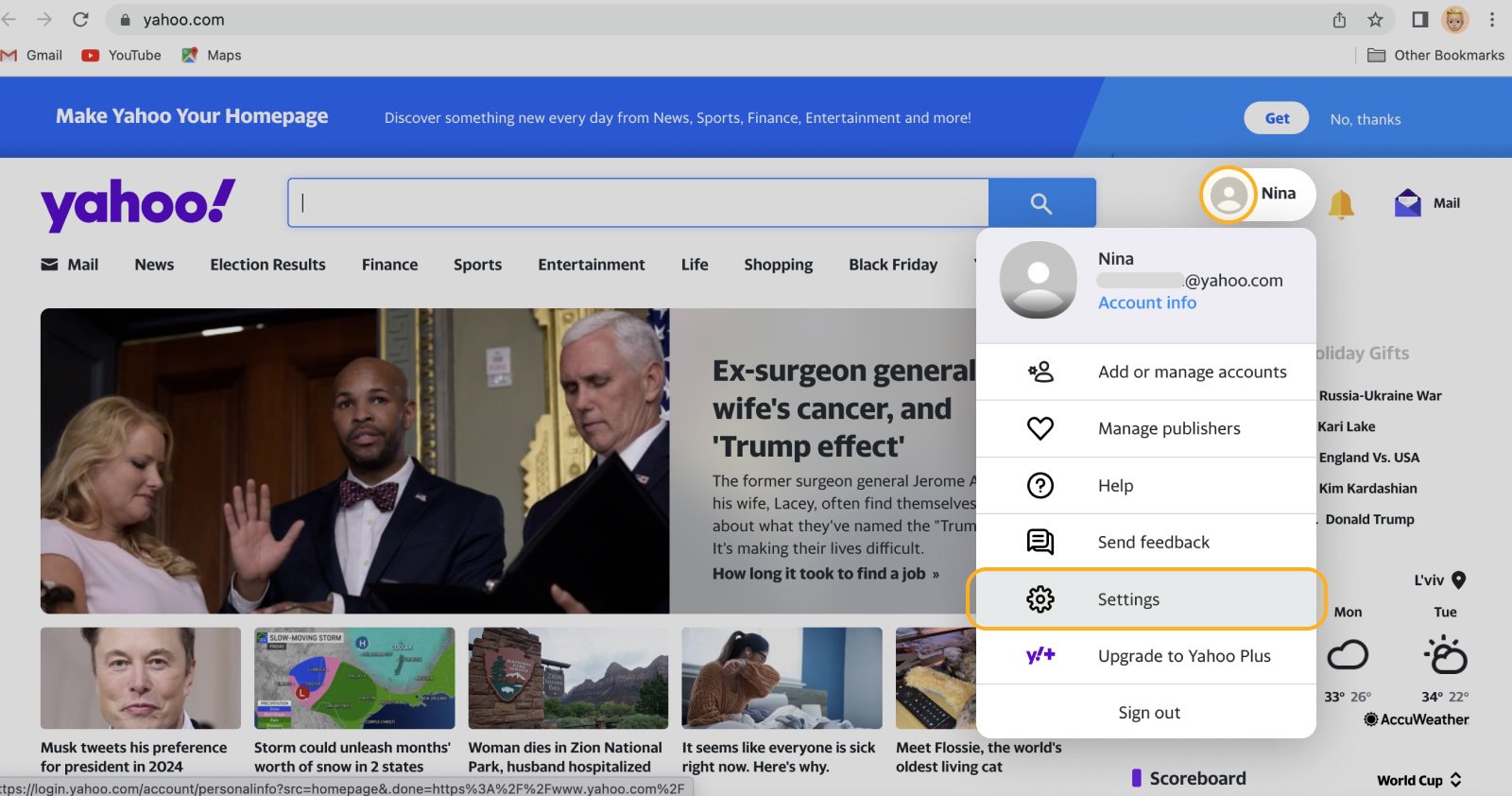Open the Black Friday tab

click(893, 265)
